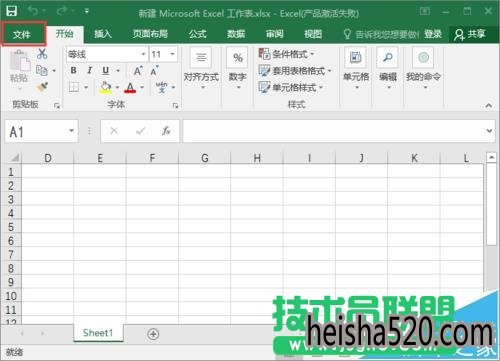Click the New Sheet plus icon
Viewport: 500px width, 361px height.
click(153, 334)
